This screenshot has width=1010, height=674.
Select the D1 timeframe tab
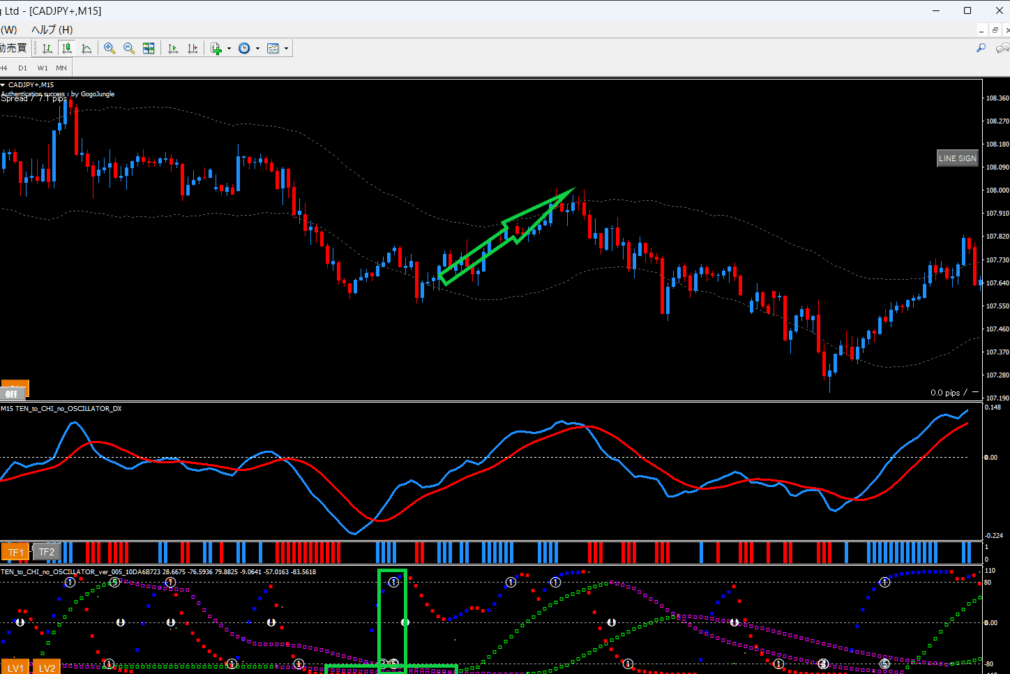pyautogui.click(x=23, y=67)
